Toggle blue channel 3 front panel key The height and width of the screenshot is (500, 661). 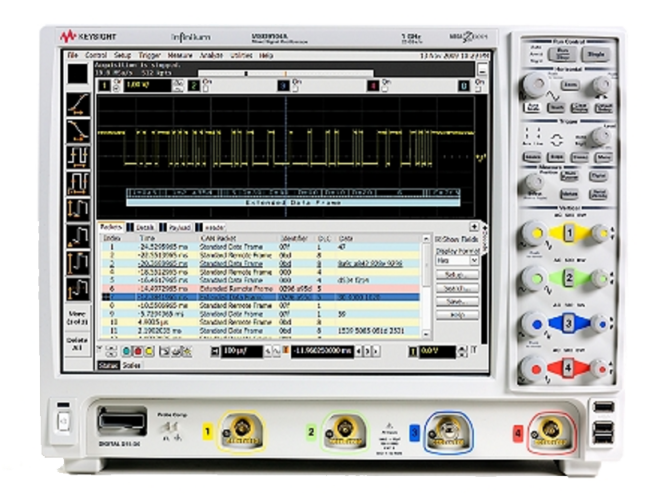tap(568, 323)
